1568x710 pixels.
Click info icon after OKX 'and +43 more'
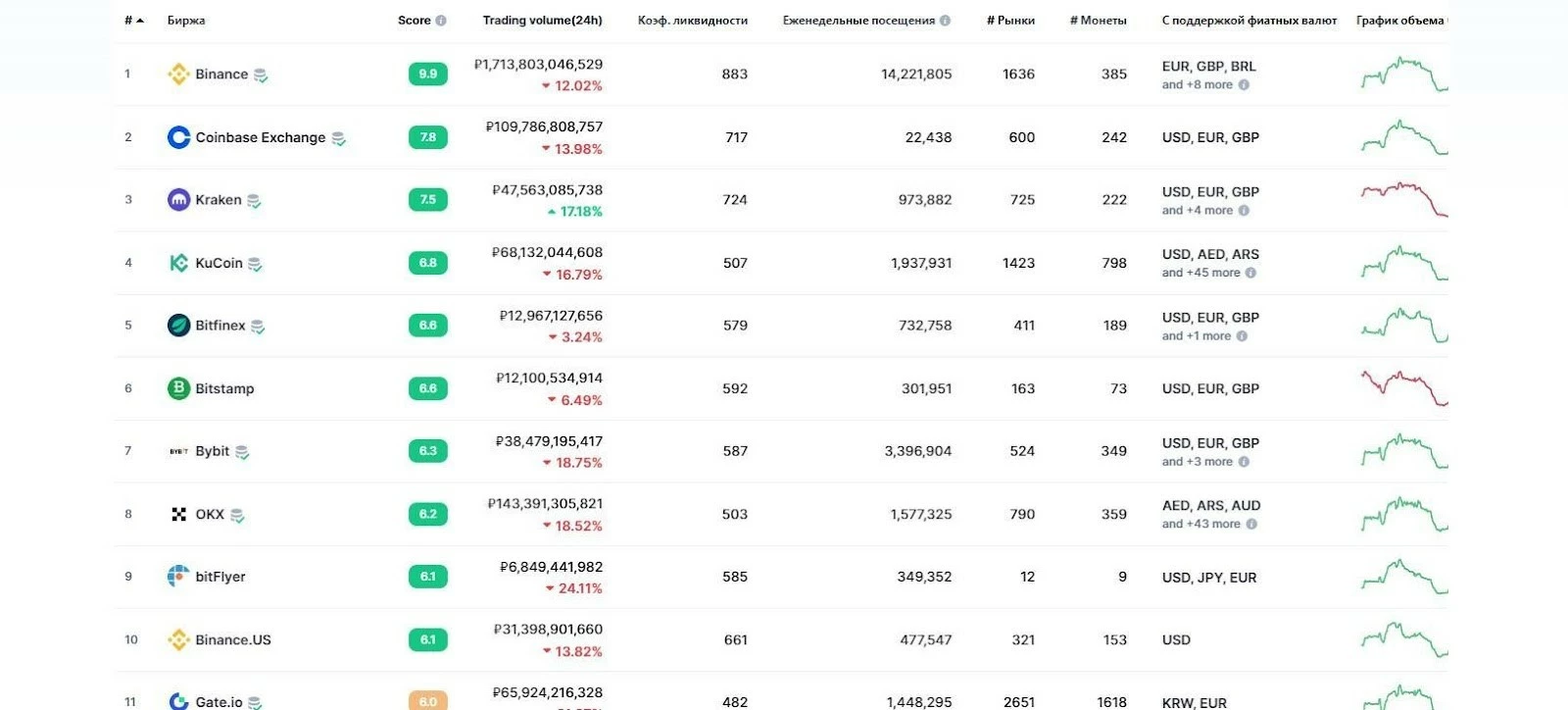[x=1251, y=525]
